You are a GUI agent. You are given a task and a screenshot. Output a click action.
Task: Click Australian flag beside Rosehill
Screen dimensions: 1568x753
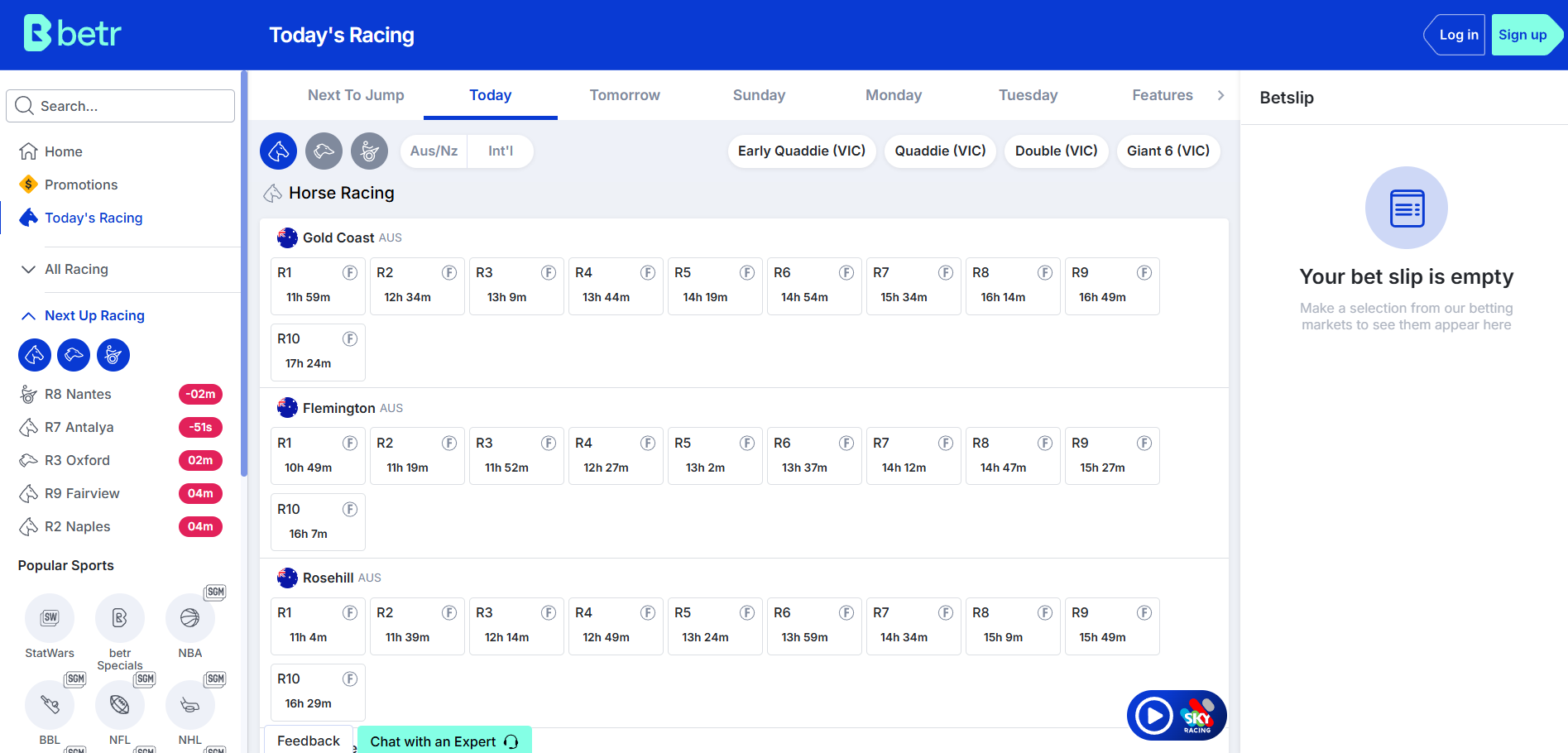pyautogui.click(x=287, y=578)
